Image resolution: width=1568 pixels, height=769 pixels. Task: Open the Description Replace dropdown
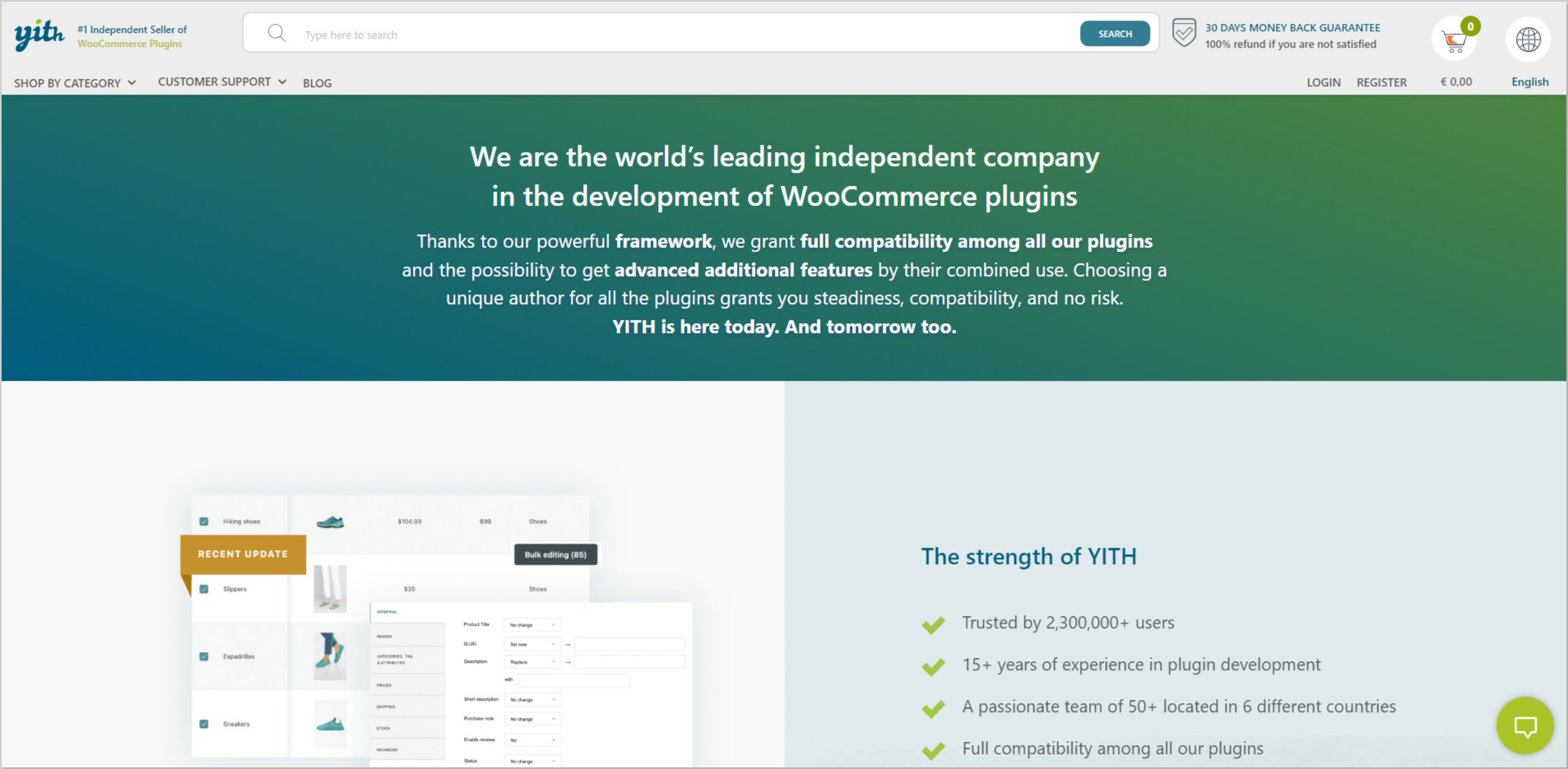[x=532, y=662]
